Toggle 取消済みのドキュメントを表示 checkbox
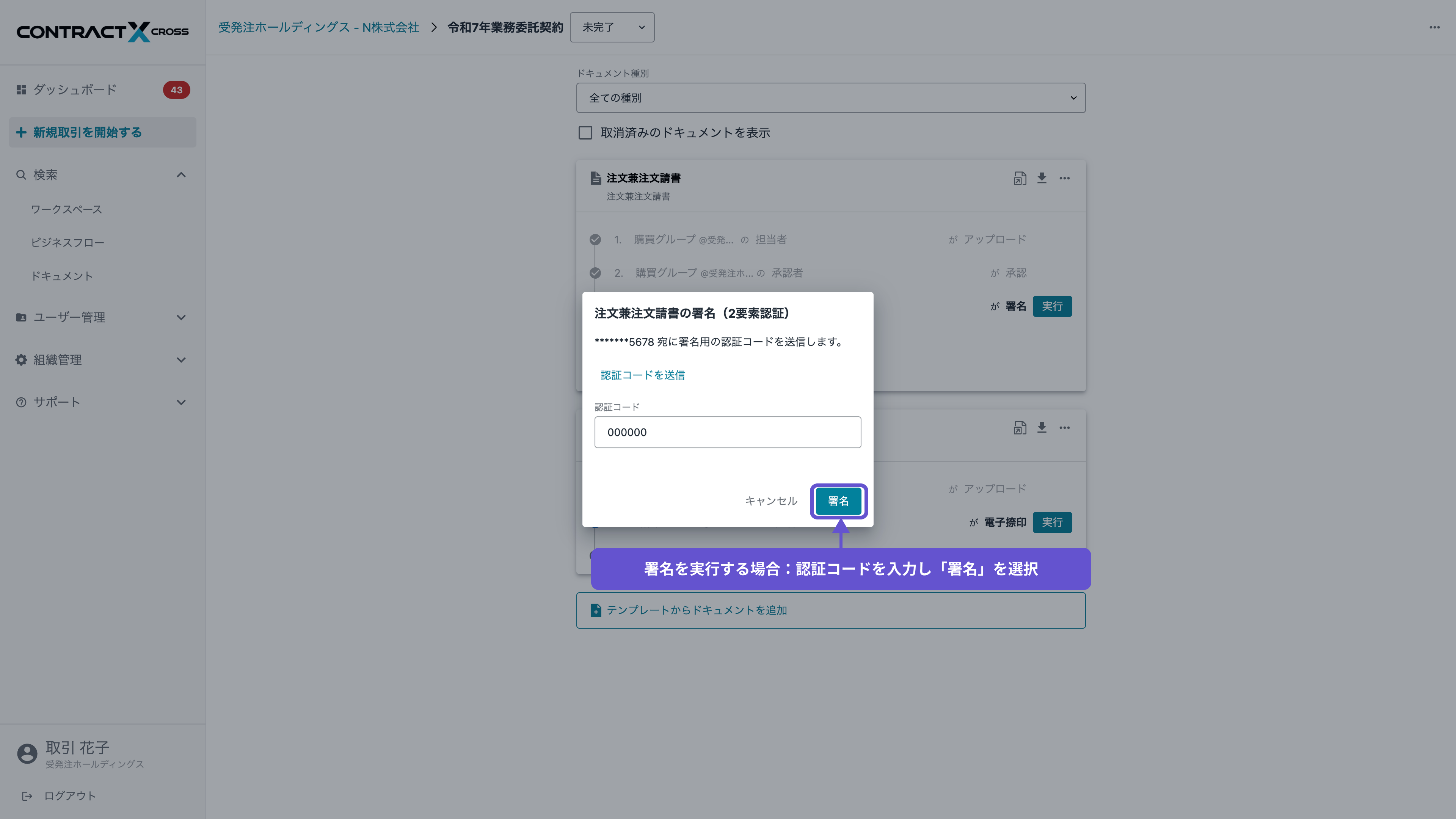The height and width of the screenshot is (819, 1456). pos(585,133)
